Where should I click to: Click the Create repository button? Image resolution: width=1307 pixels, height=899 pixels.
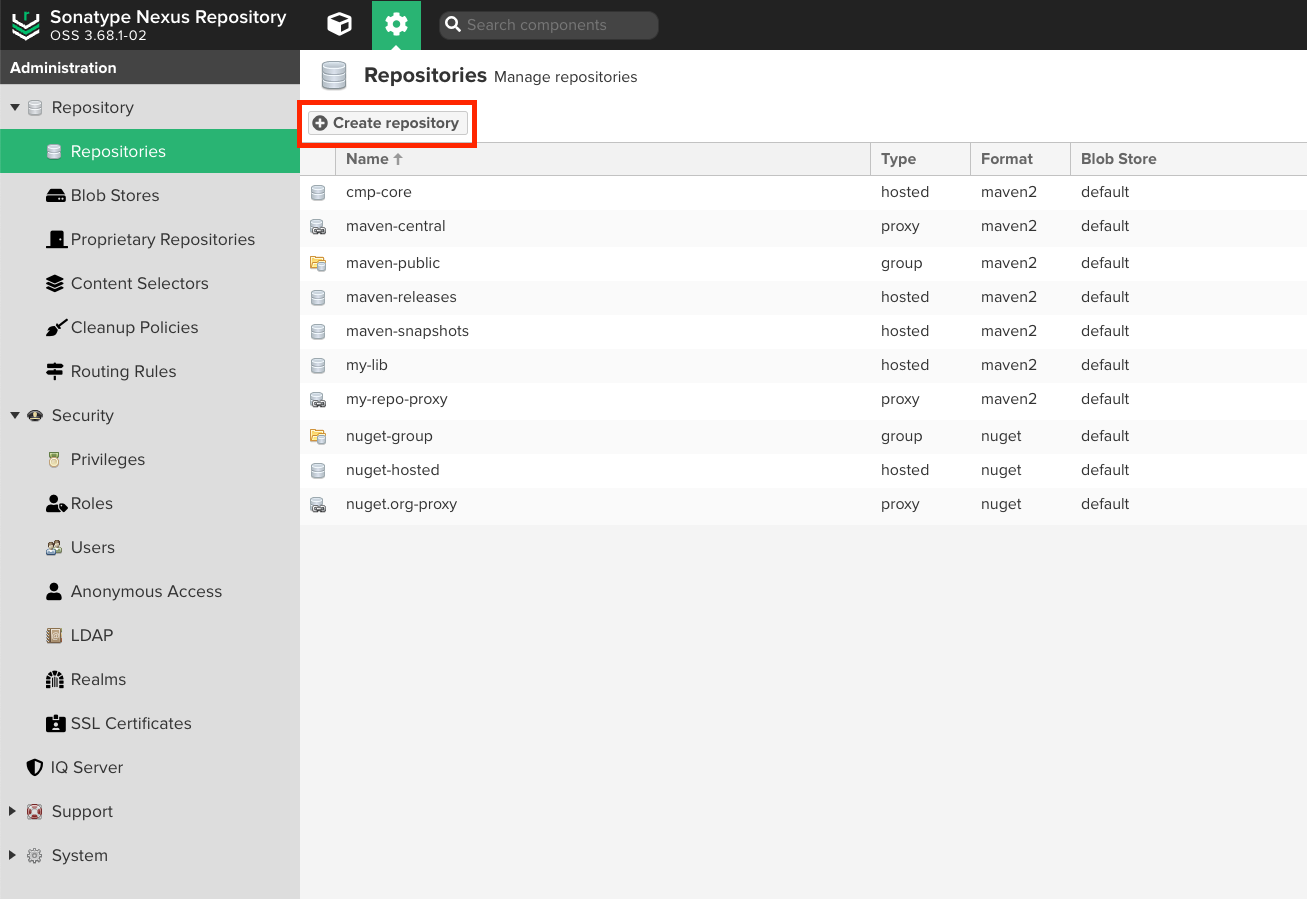[x=387, y=123]
